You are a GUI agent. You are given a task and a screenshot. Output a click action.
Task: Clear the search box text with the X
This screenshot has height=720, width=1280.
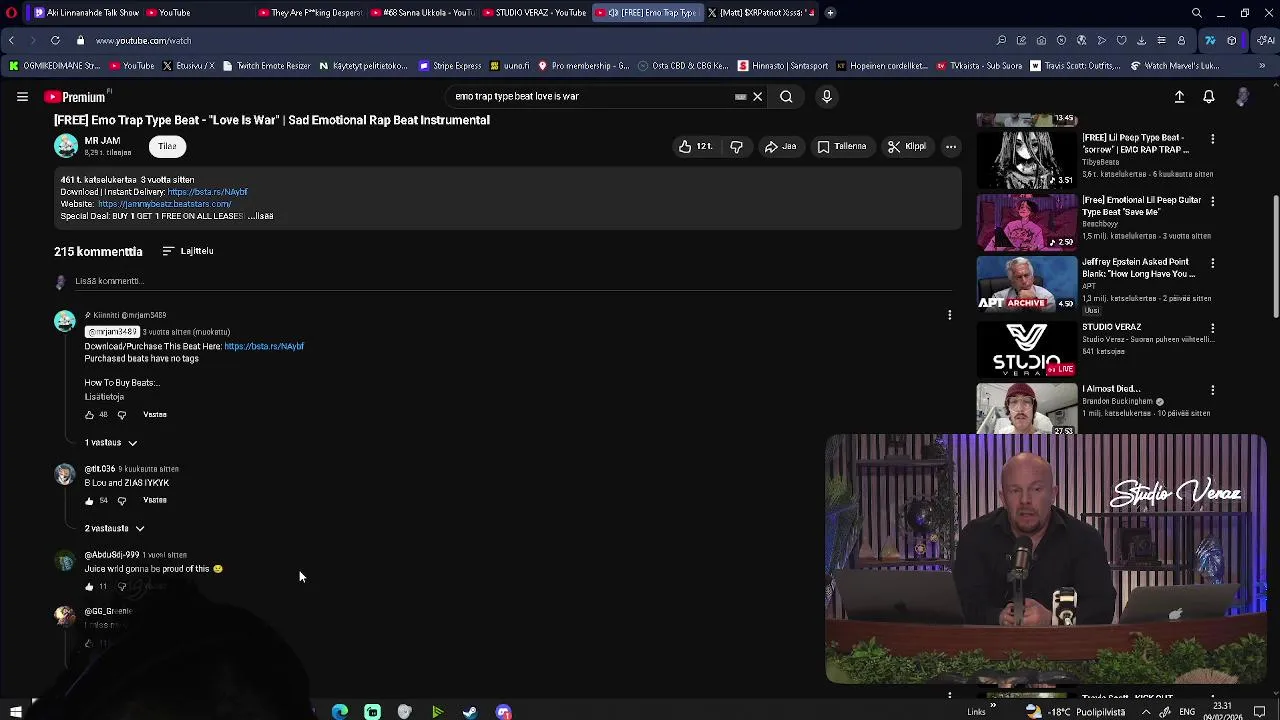pyautogui.click(x=757, y=97)
